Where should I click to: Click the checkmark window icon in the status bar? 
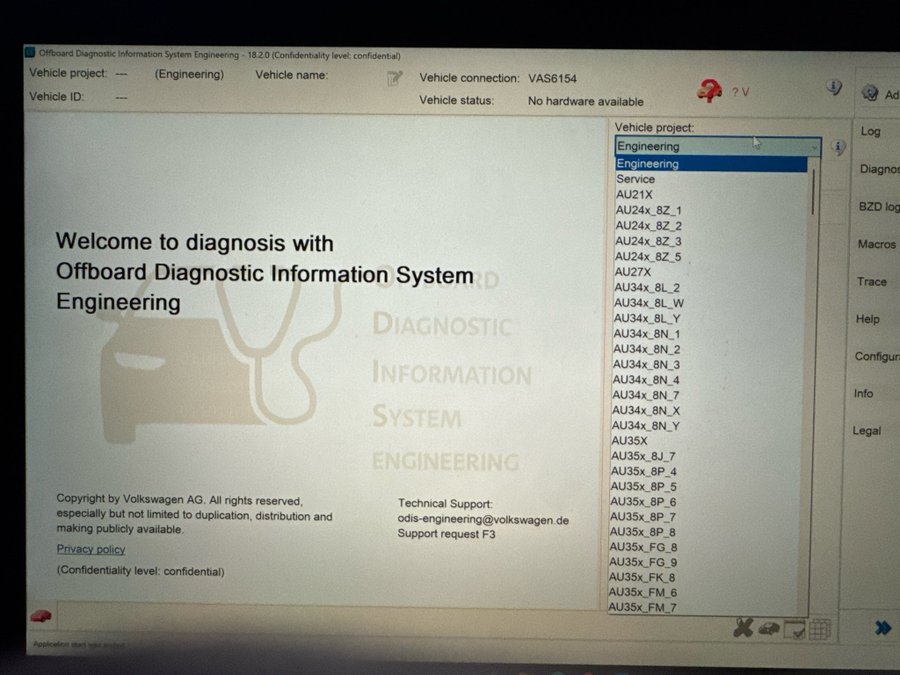tap(795, 629)
